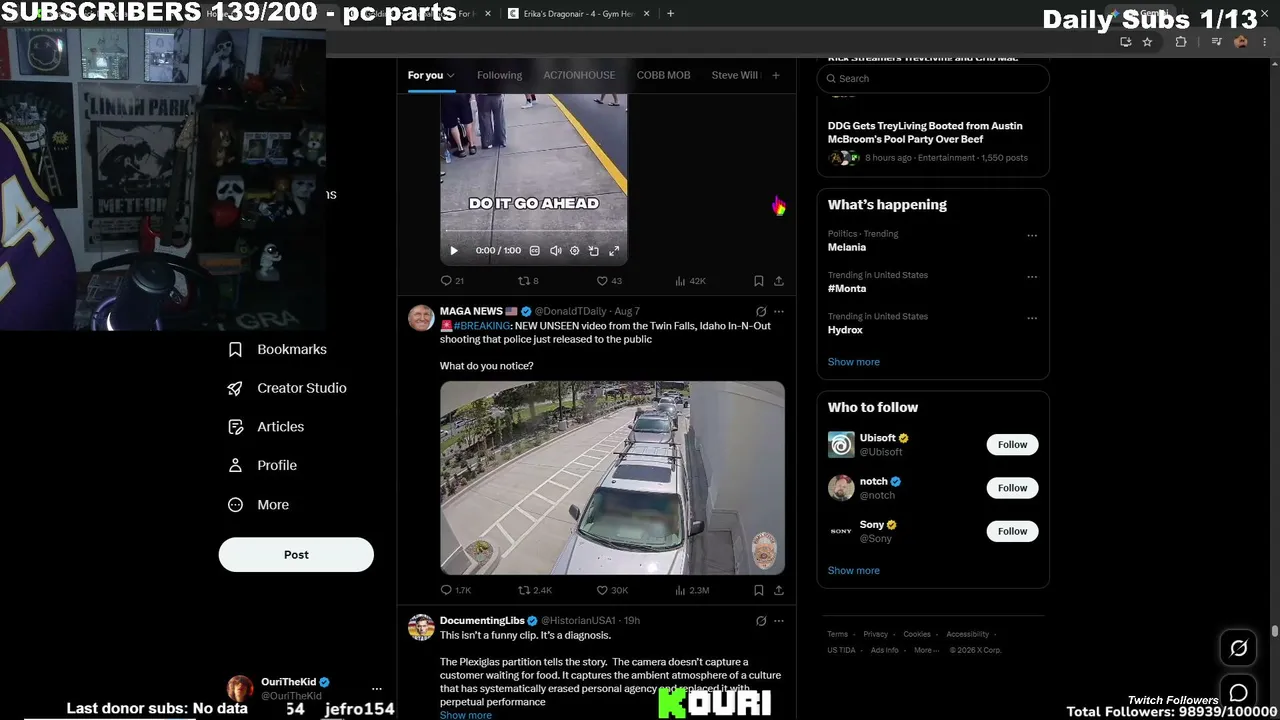Show more under What's happening
This screenshot has width=1280, height=720.
853,362
